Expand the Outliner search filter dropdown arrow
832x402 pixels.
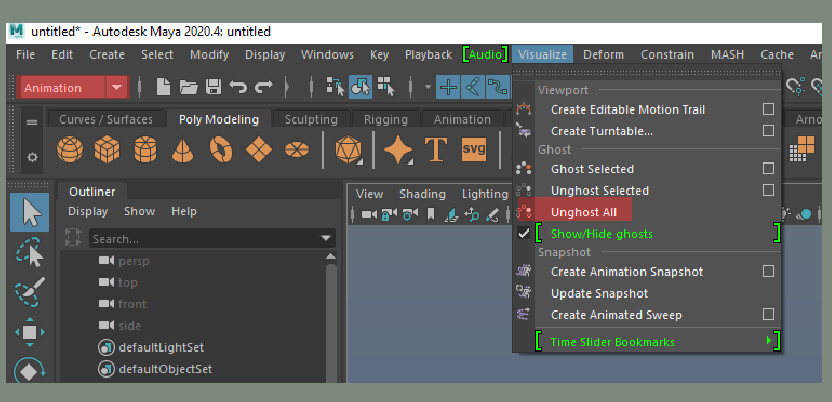click(326, 239)
